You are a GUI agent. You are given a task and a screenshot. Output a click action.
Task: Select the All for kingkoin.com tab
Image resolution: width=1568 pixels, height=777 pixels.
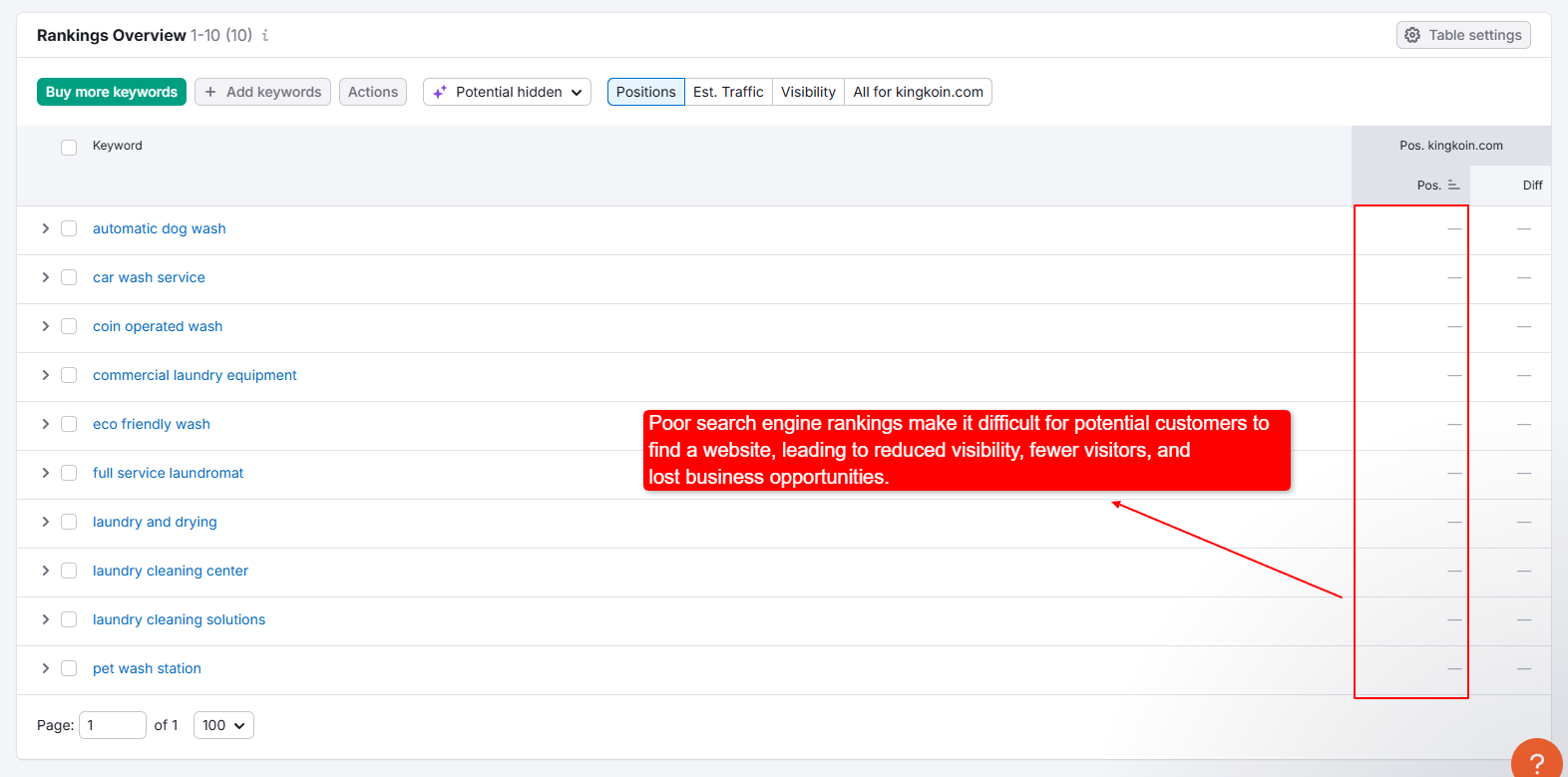click(x=918, y=92)
